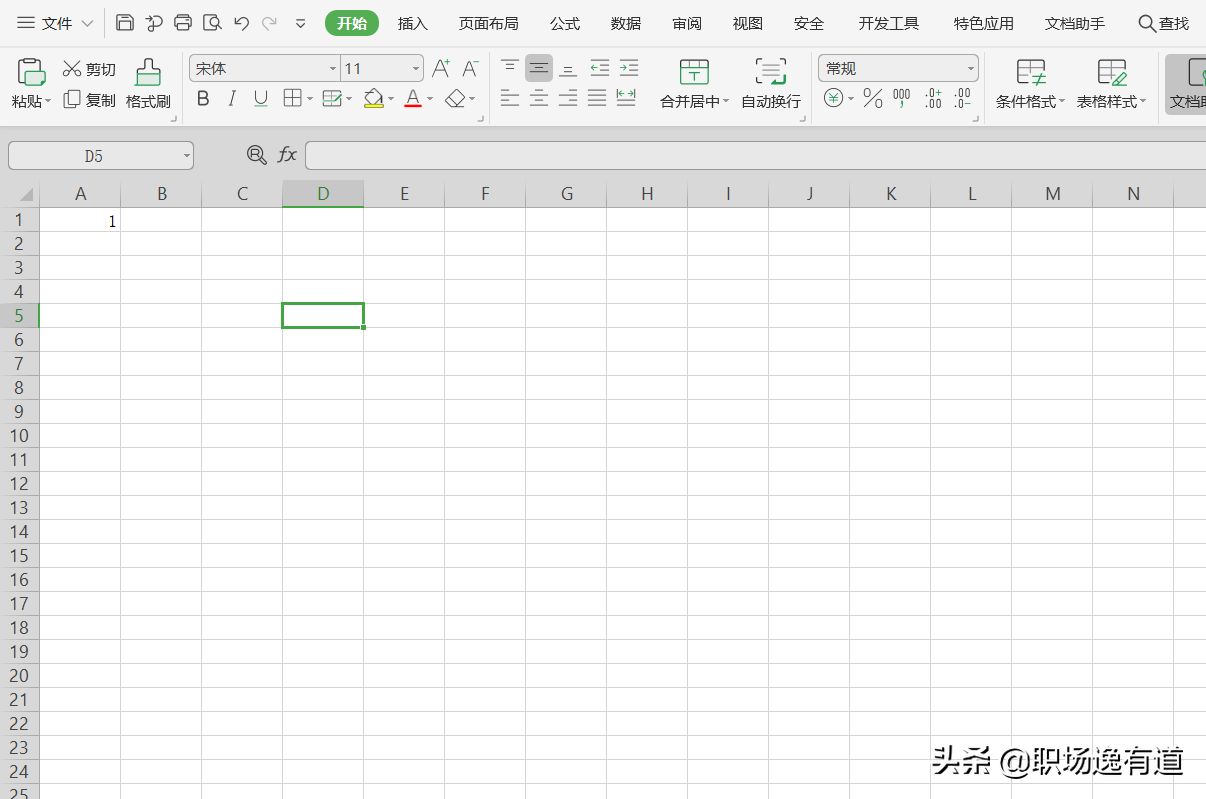Select row 10 header
Screen dimensions: 1206x799
(19, 435)
